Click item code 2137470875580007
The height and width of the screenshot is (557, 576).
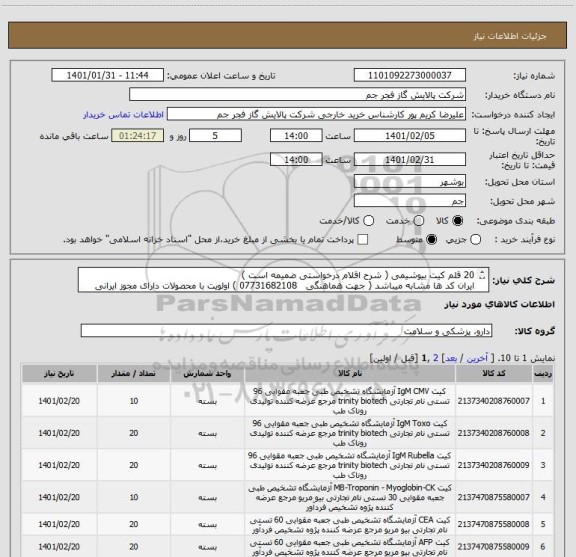tap(493, 497)
